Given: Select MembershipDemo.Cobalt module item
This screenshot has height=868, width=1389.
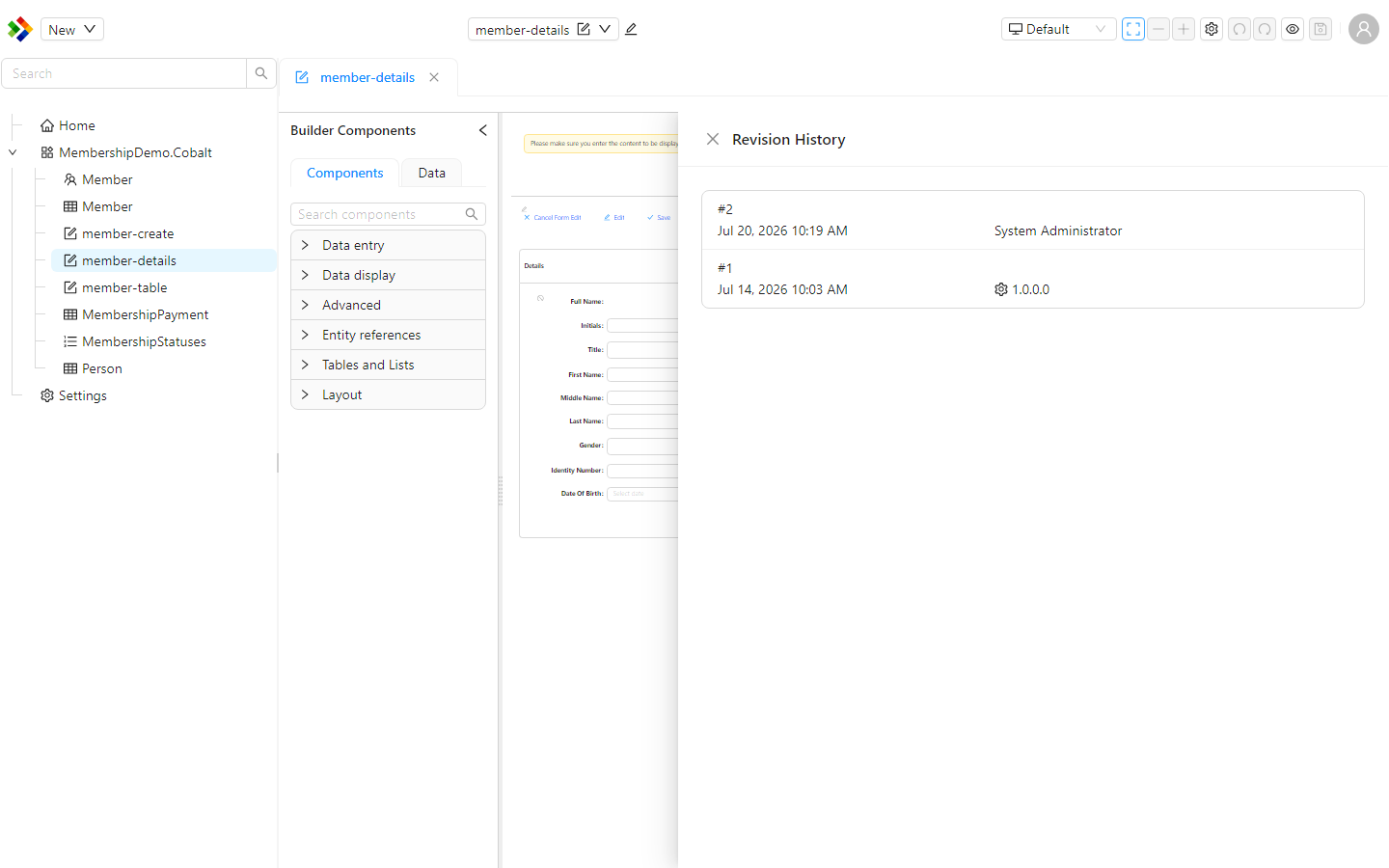Looking at the screenshot, I should (134, 152).
